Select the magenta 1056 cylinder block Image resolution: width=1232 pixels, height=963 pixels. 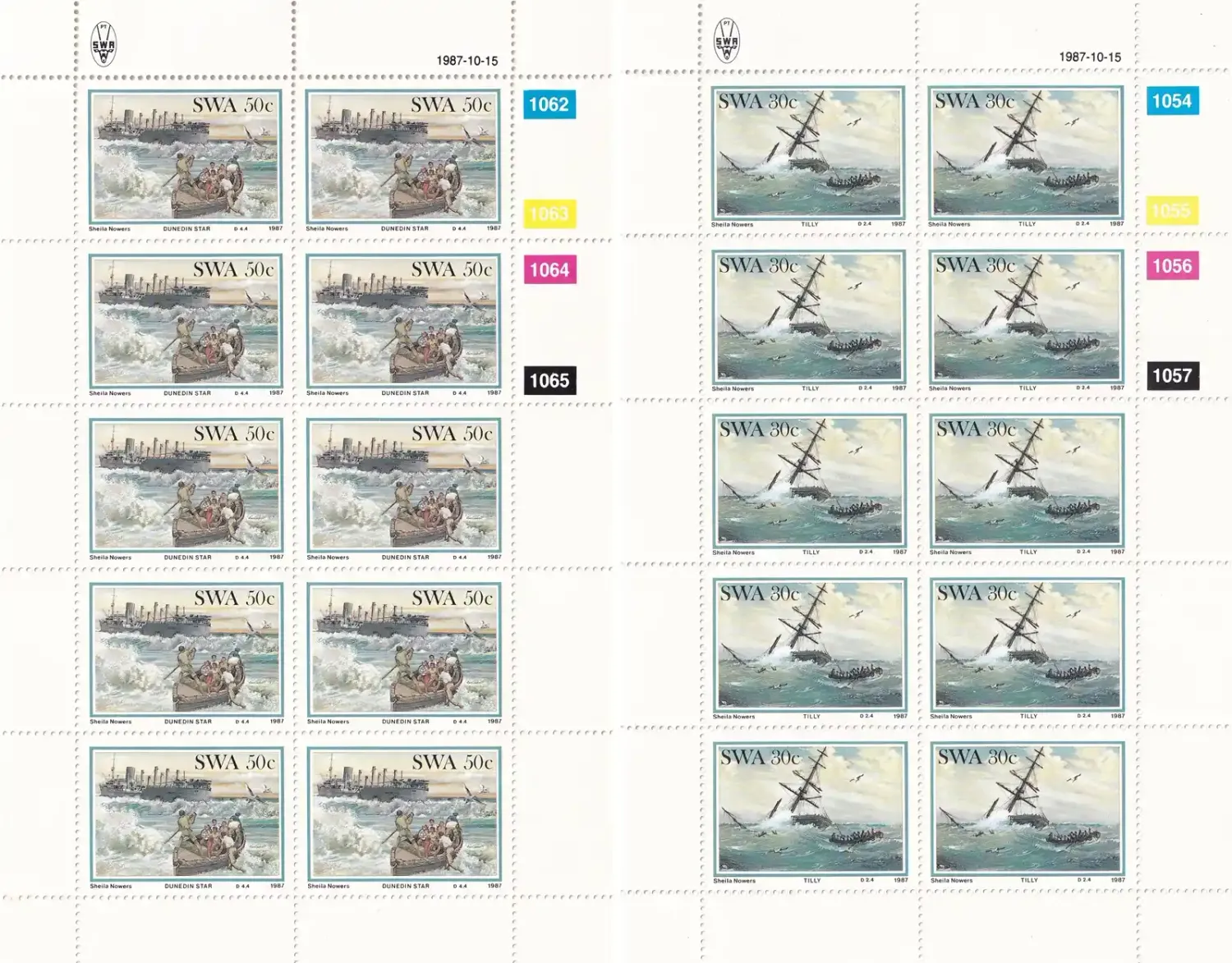click(x=1173, y=265)
